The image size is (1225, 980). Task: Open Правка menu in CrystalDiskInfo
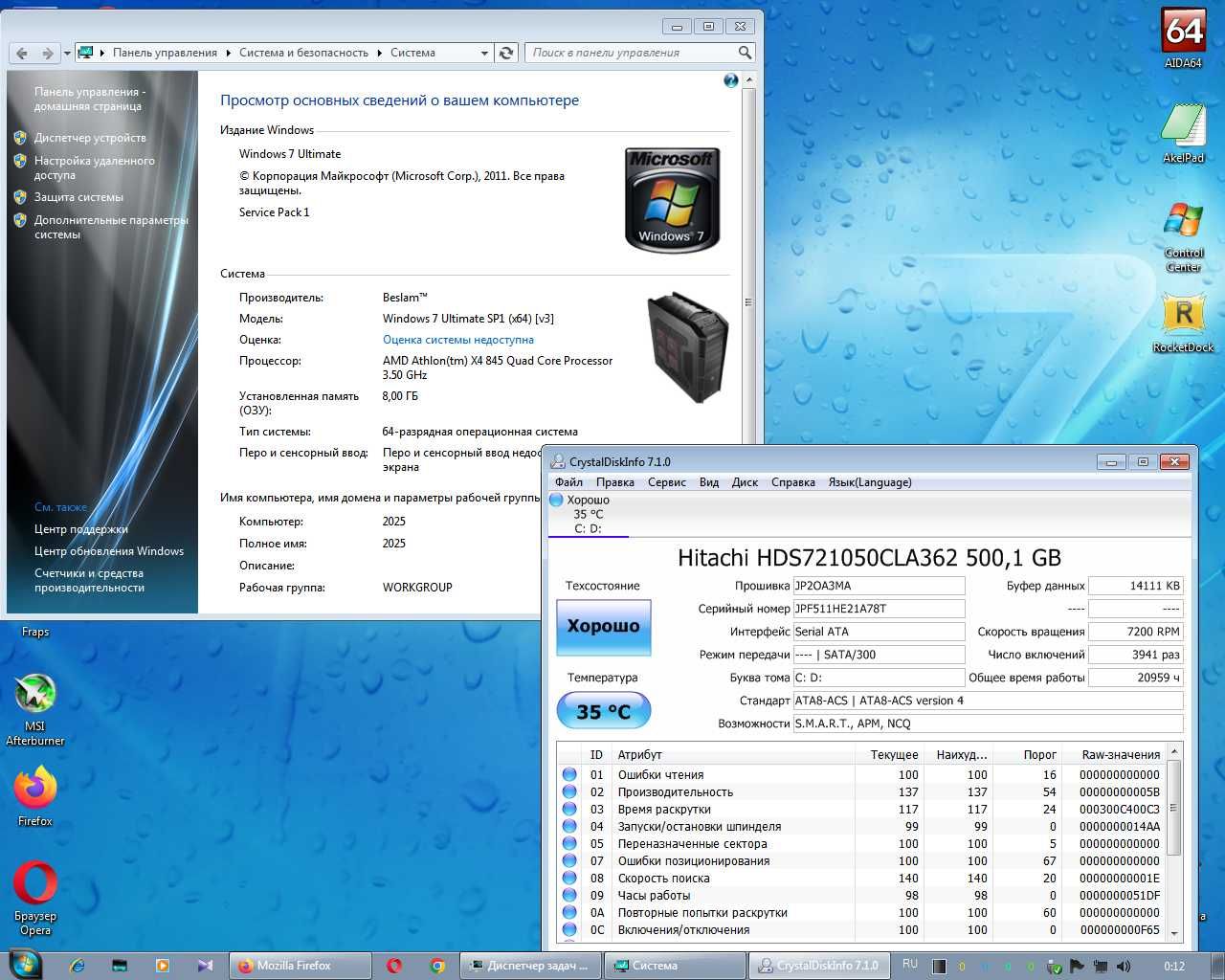(x=614, y=482)
